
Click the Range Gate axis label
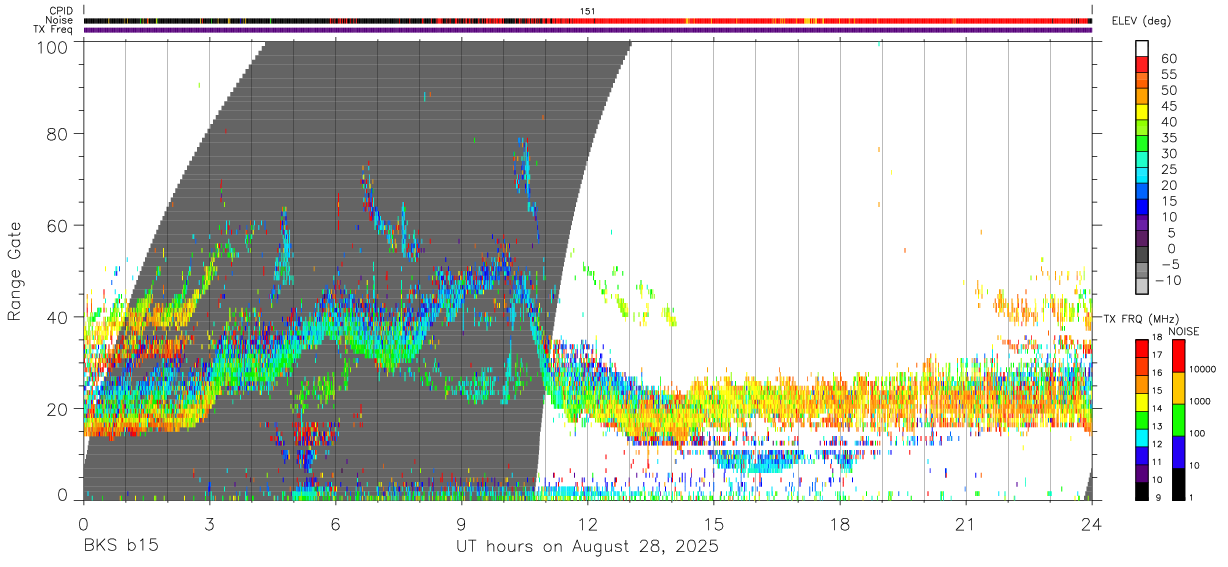[15, 271]
